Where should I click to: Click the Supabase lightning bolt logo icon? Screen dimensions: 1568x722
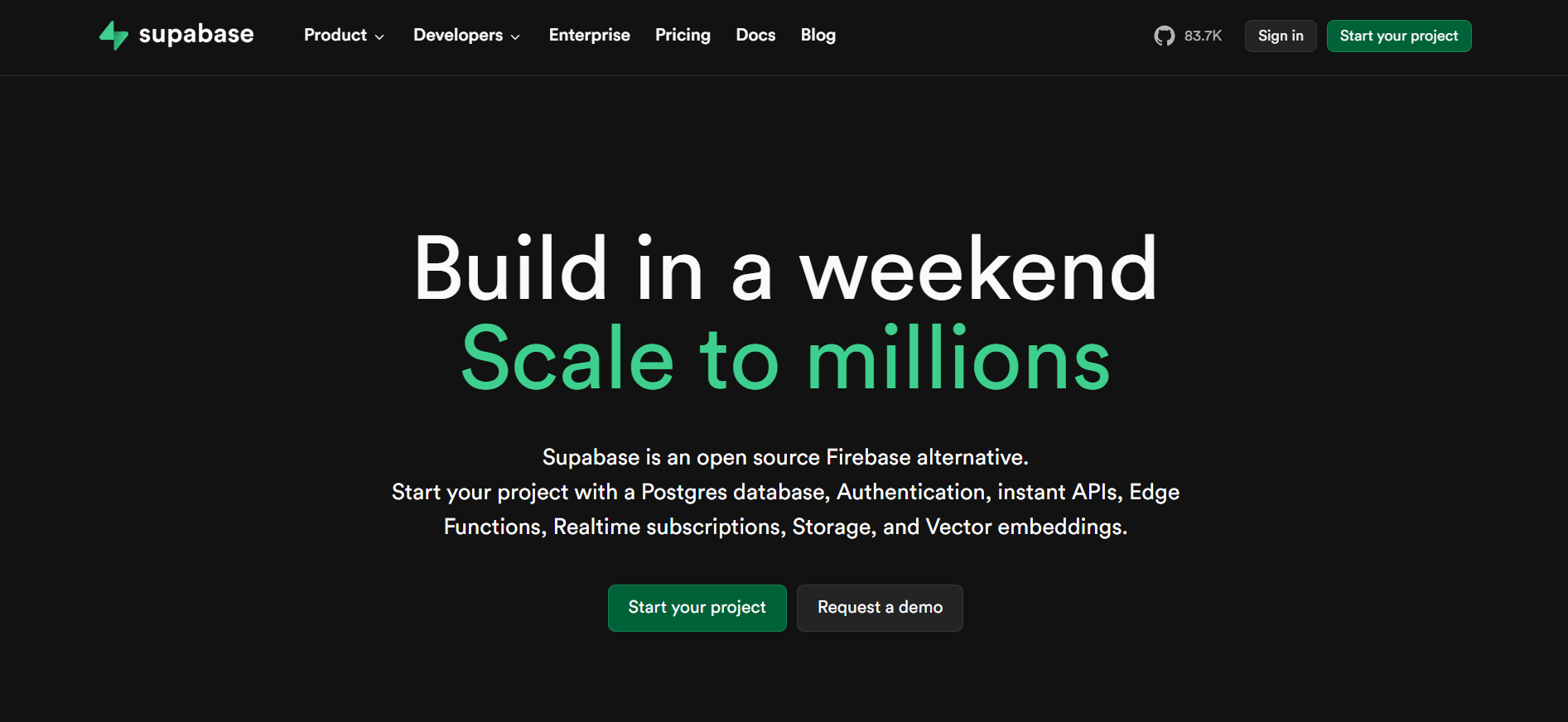click(113, 36)
